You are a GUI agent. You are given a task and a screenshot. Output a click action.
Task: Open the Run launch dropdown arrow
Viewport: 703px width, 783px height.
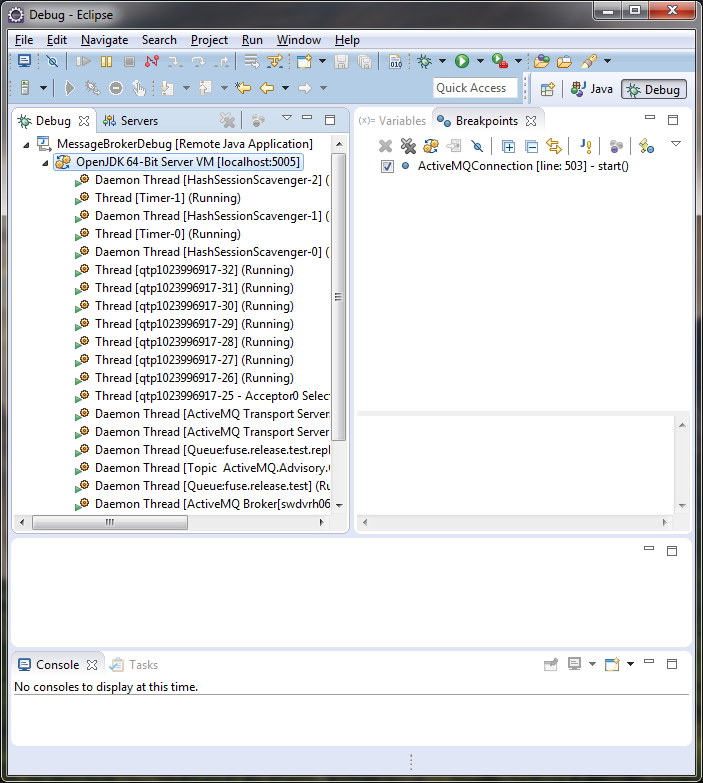pyautogui.click(x=480, y=61)
